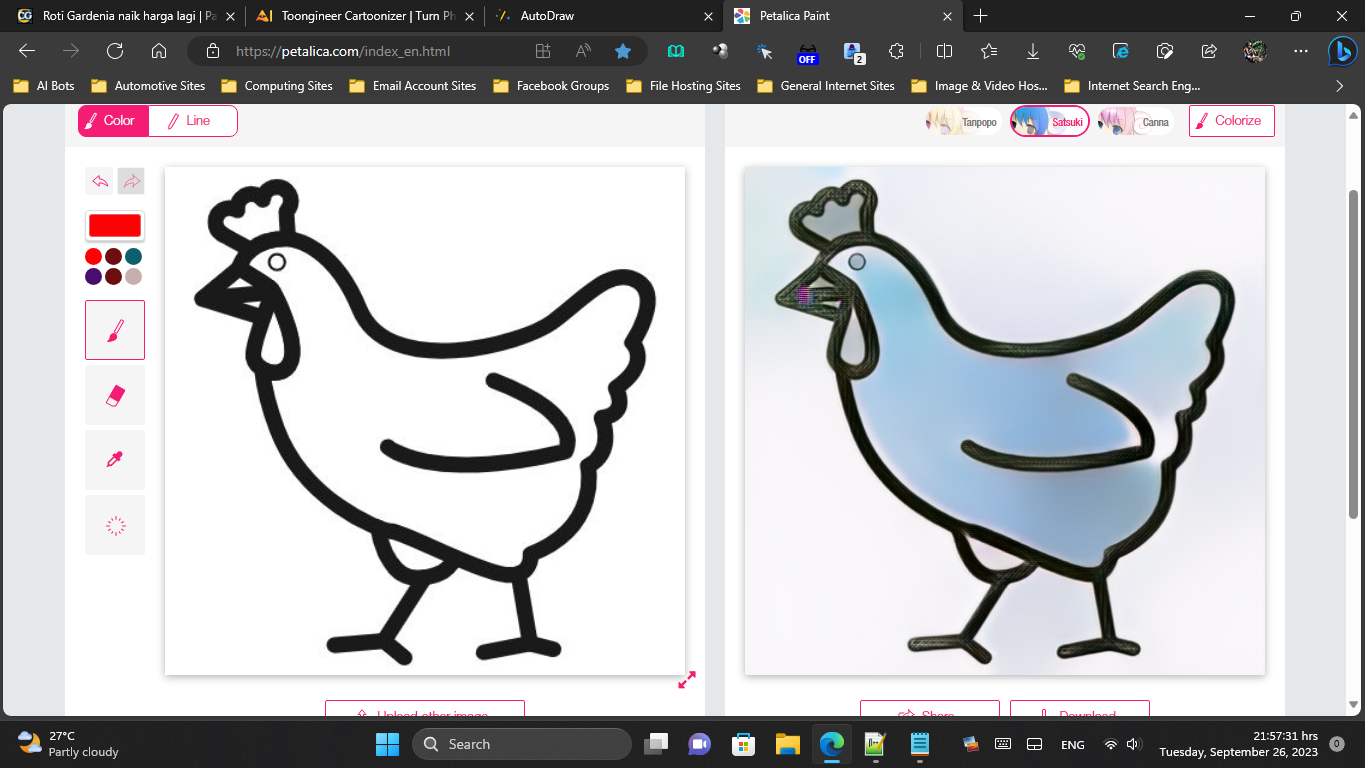Image resolution: width=1365 pixels, height=768 pixels.
Task: Select the eraser tool
Action: [115, 395]
